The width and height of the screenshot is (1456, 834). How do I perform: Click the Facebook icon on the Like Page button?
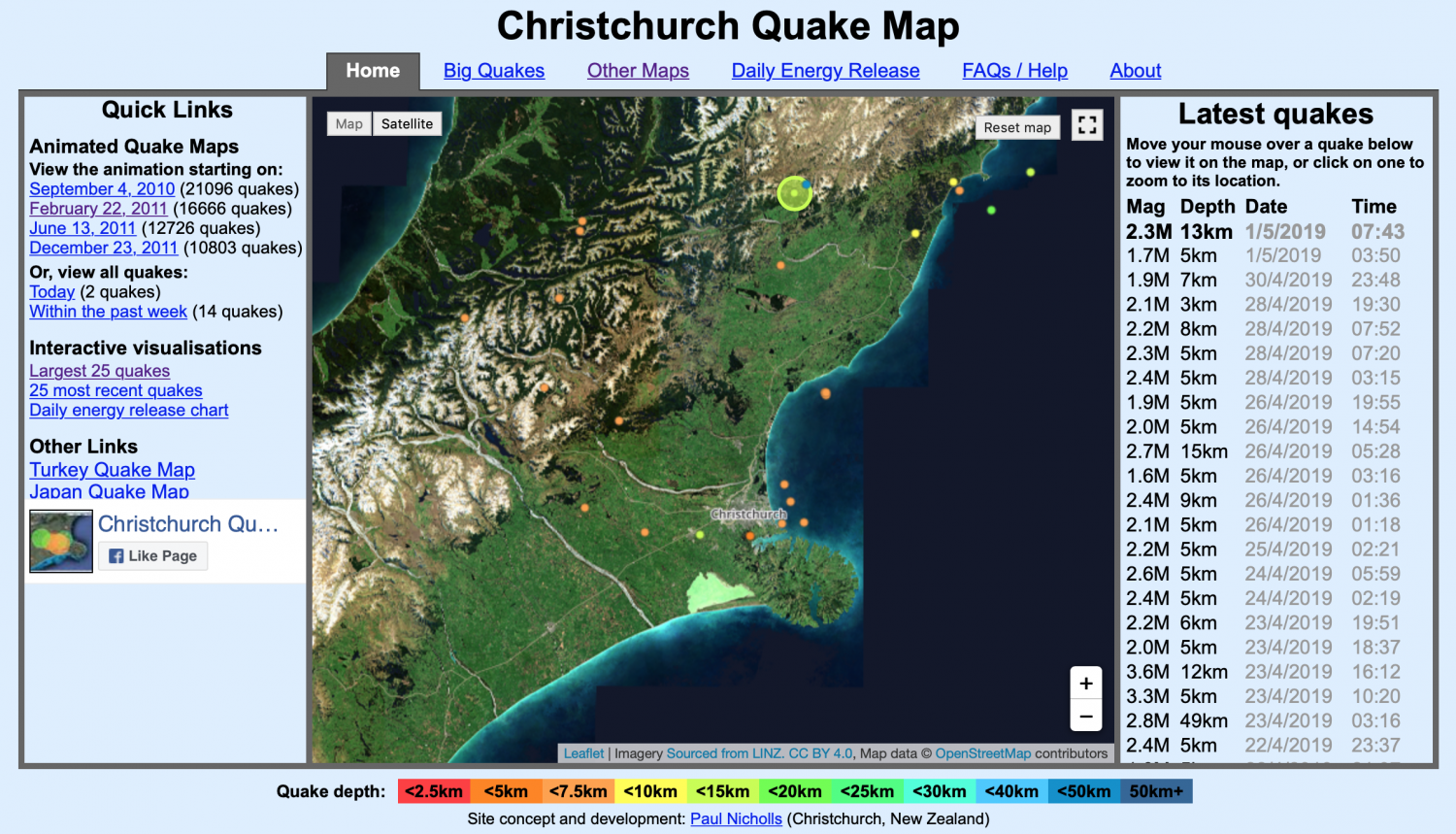(116, 555)
